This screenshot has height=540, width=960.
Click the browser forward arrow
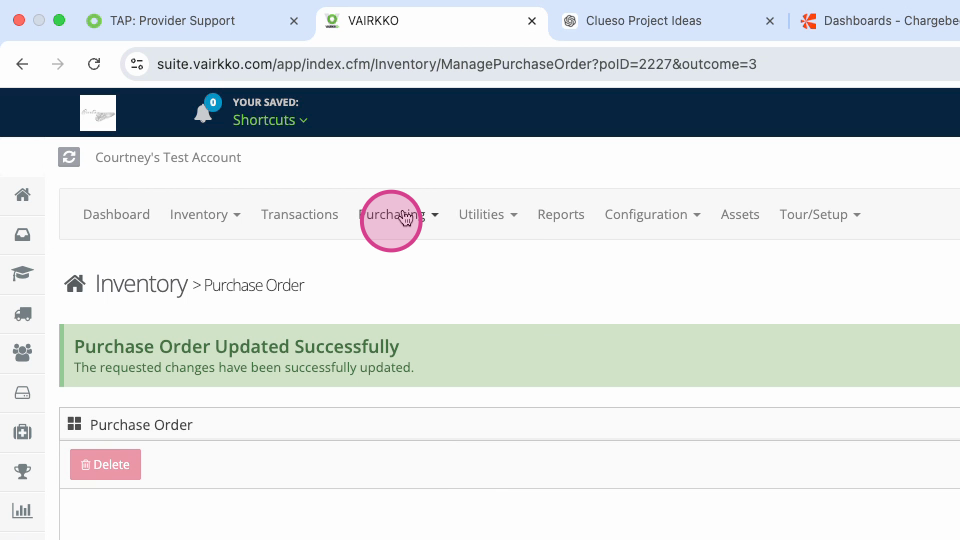click(58, 64)
